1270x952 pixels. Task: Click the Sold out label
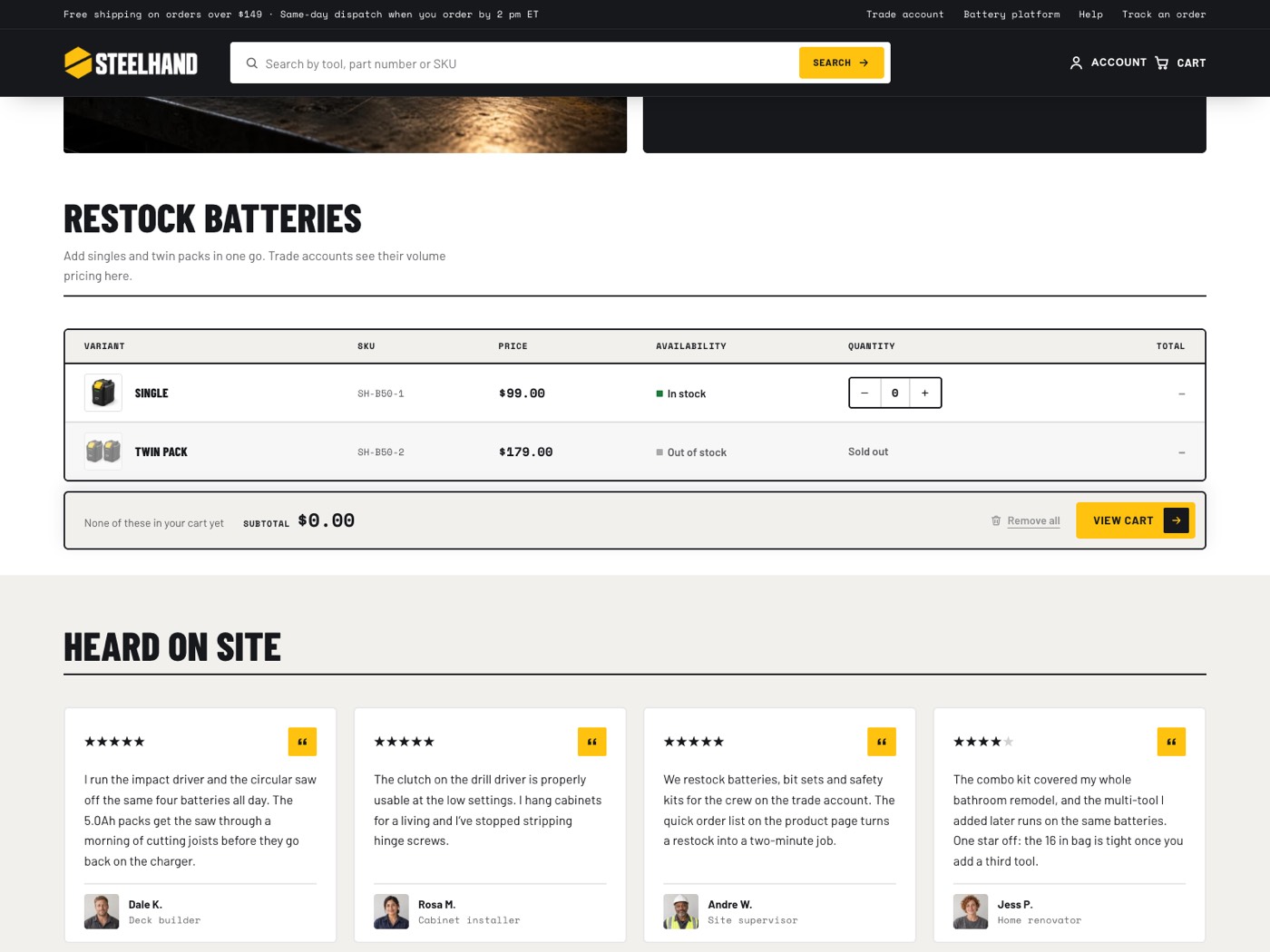pos(868,452)
